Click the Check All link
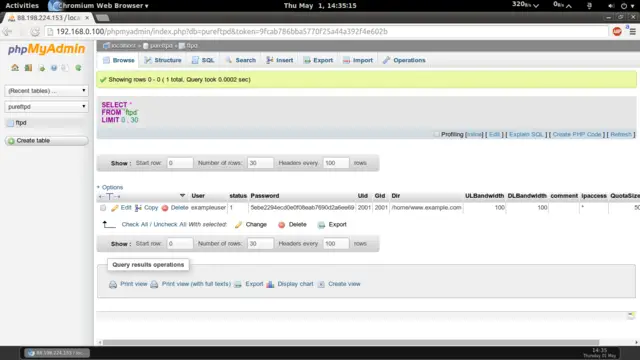Viewport: 640px width, 360px height. [x=135, y=224]
